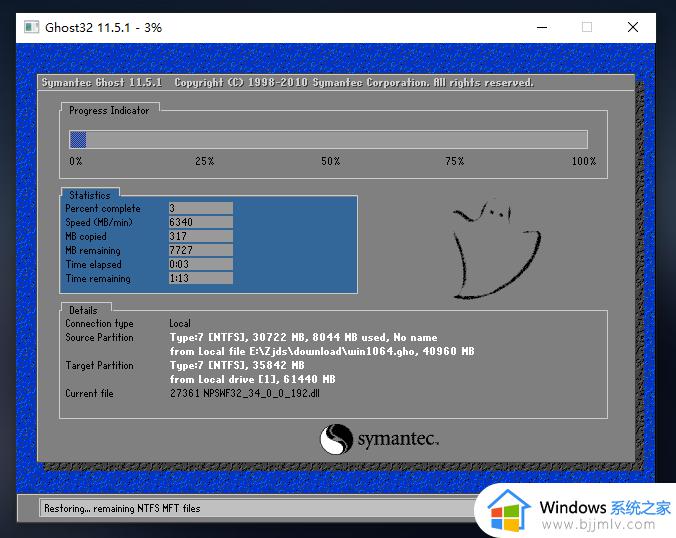This screenshot has width=676, height=538.
Task: Click the 75% progress scale mark
Action: pos(454,161)
